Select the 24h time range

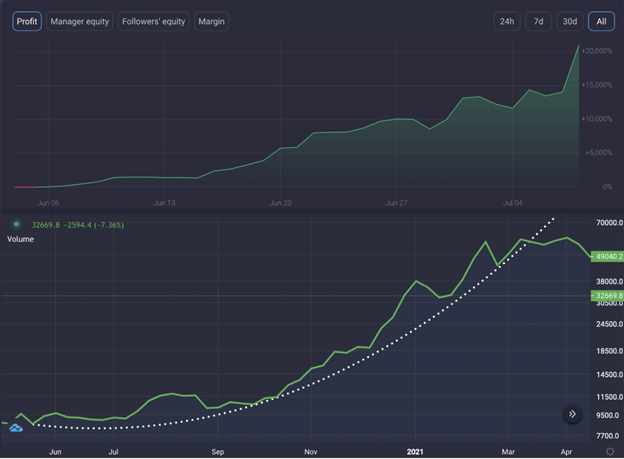coord(508,21)
